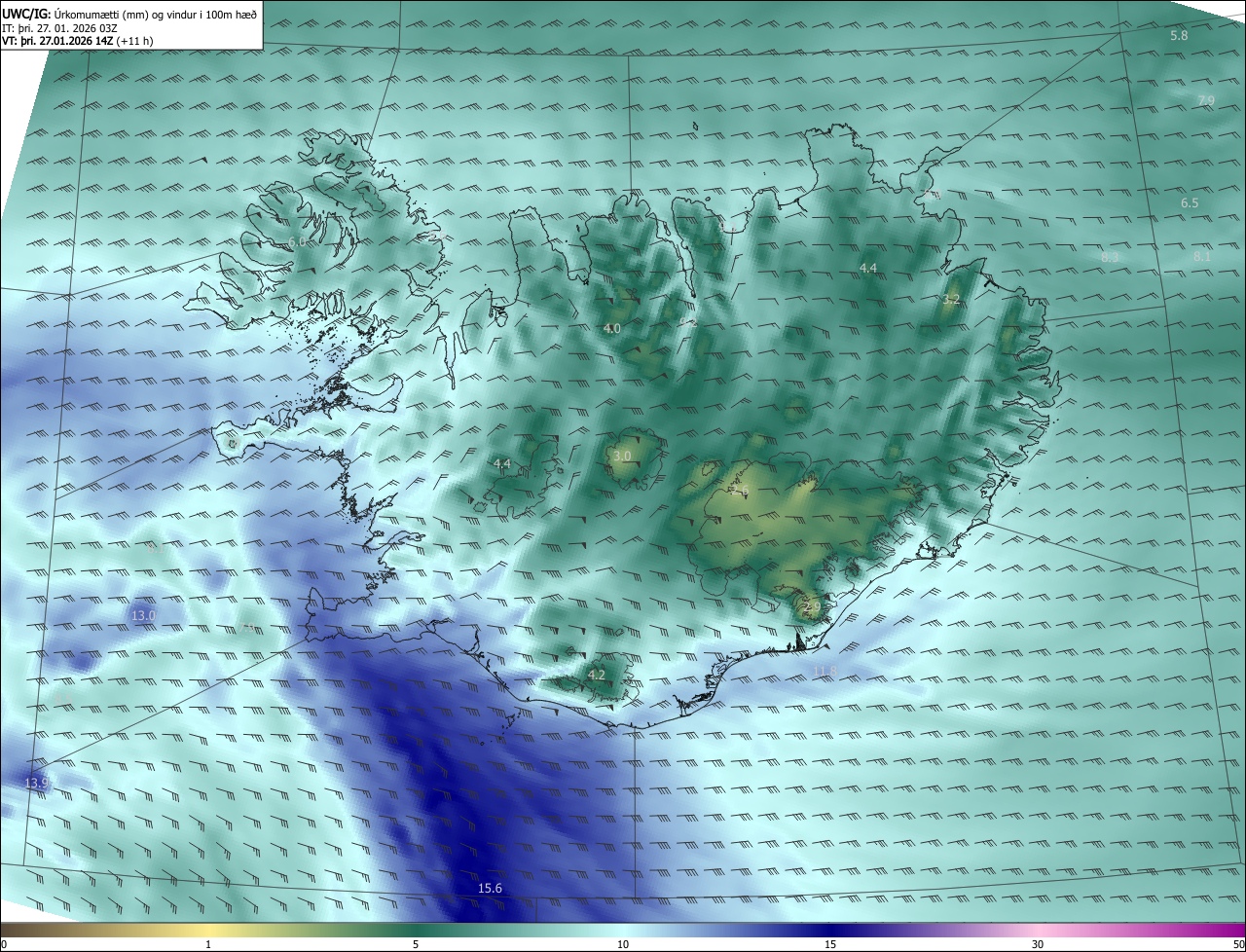The height and width of the screenshot is (952, 1246).
Task: Click the 6.0 value in the Westfjords
Action: tap(297, 241)
